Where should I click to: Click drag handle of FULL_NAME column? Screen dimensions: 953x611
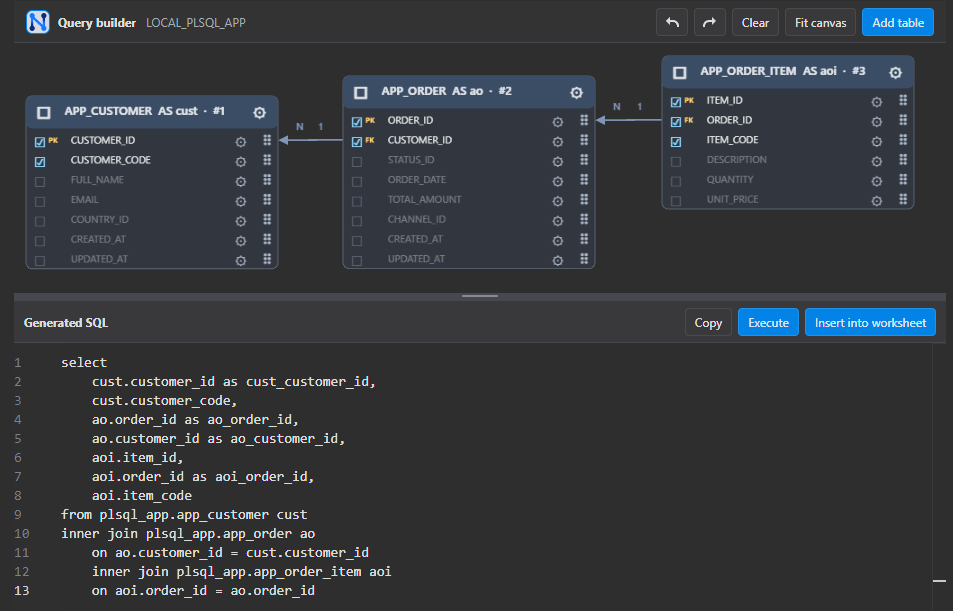[x=267, y=180]
